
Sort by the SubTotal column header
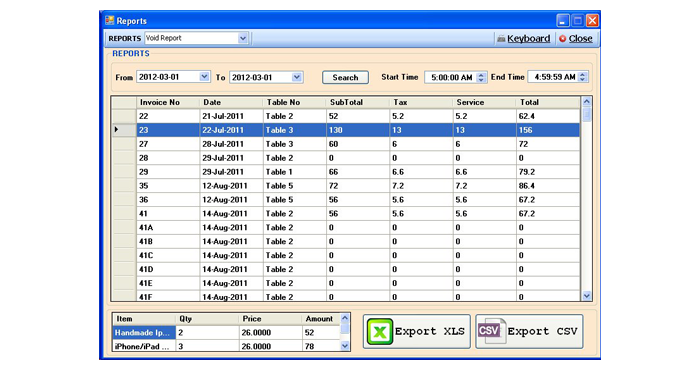pos(358,102)
